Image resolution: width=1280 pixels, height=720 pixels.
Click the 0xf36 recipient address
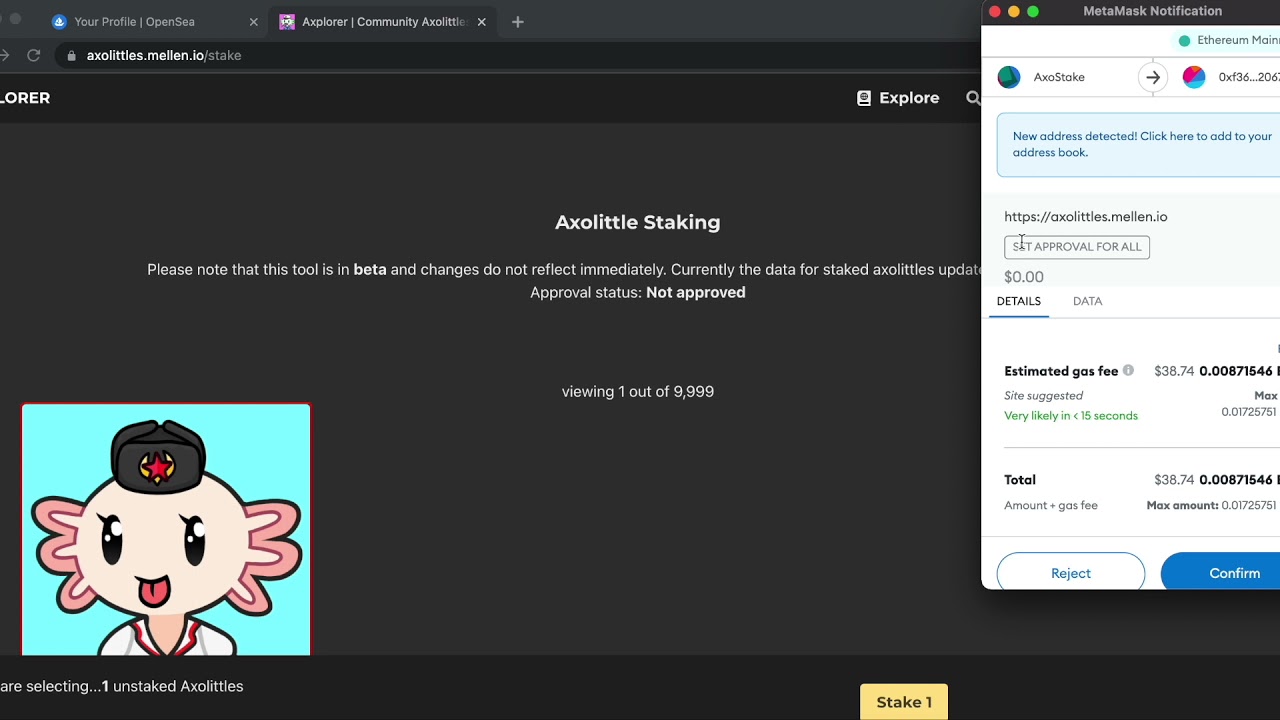click(1249, 77)
